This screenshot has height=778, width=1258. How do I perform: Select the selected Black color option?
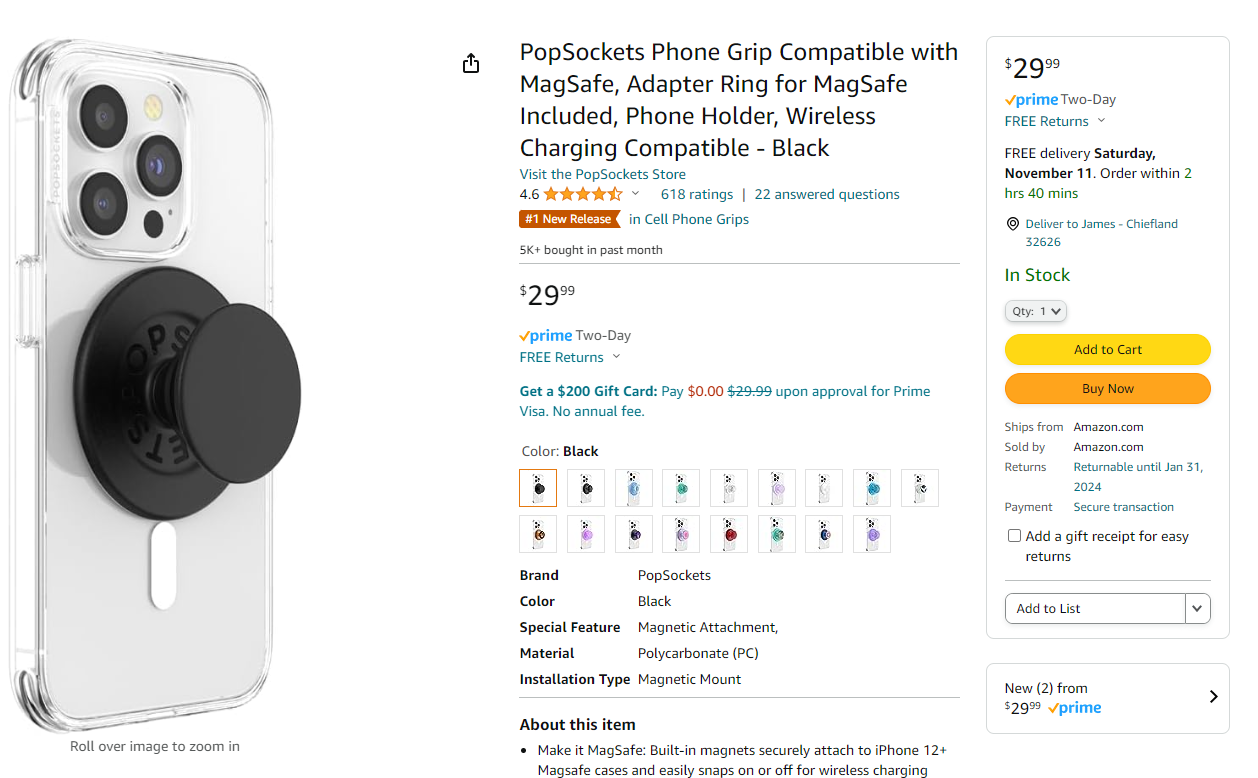pyautogui.click(x=538, y=488)
